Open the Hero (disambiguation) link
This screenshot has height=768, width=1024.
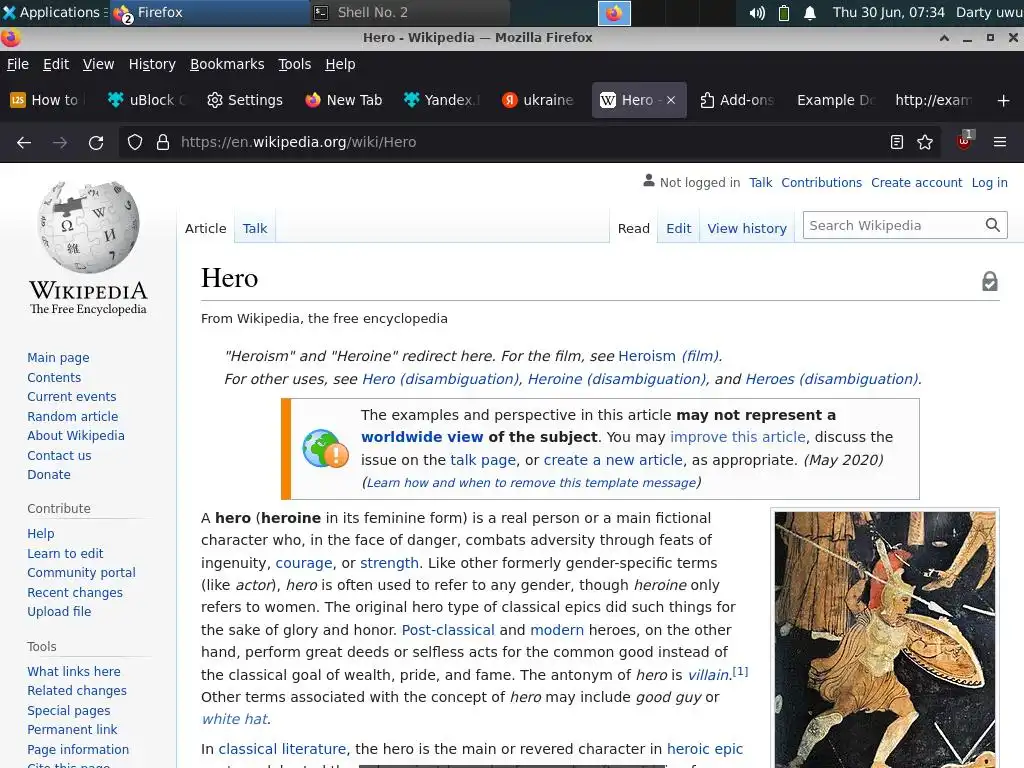441,379
